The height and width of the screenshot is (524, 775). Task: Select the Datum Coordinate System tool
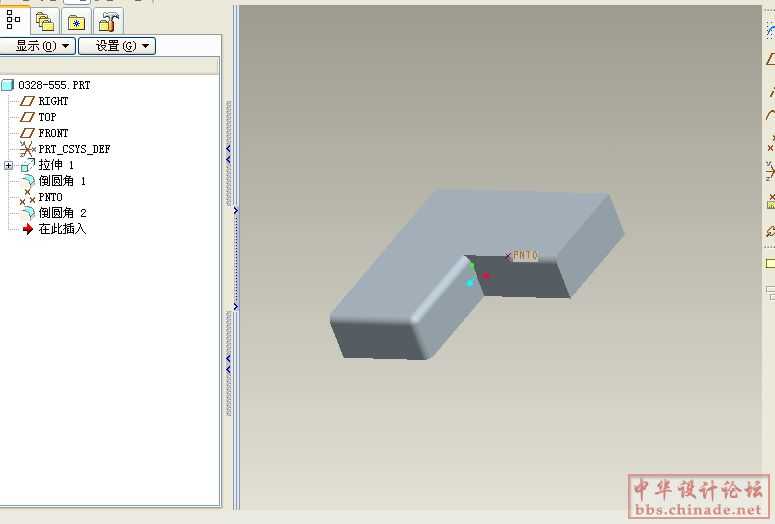pos(770,172)
